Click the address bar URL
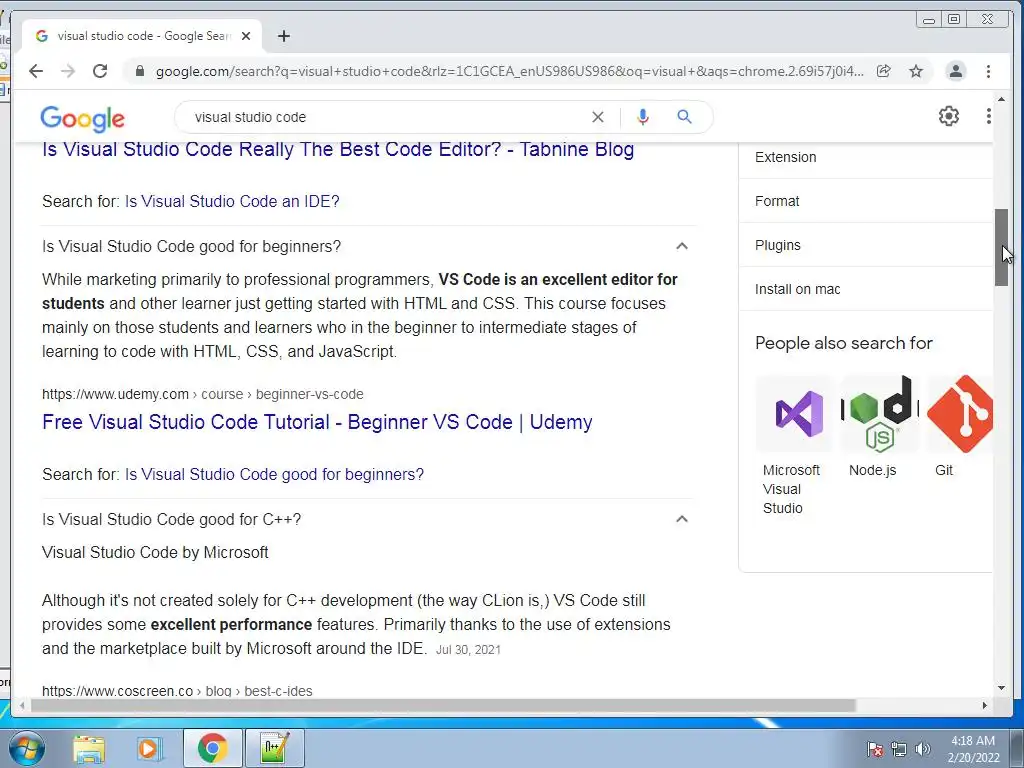Image resolution: width=1024 pixels, height=768 pixels. [509, 71]
